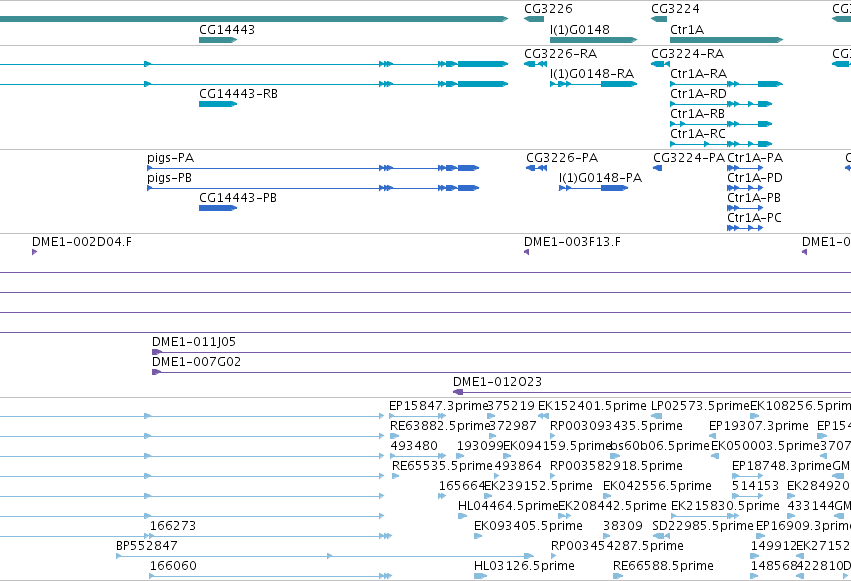Select the Ctr1A-RA transcript label
This screenshot has width=851, height=581.
click(x=698, y=74)
